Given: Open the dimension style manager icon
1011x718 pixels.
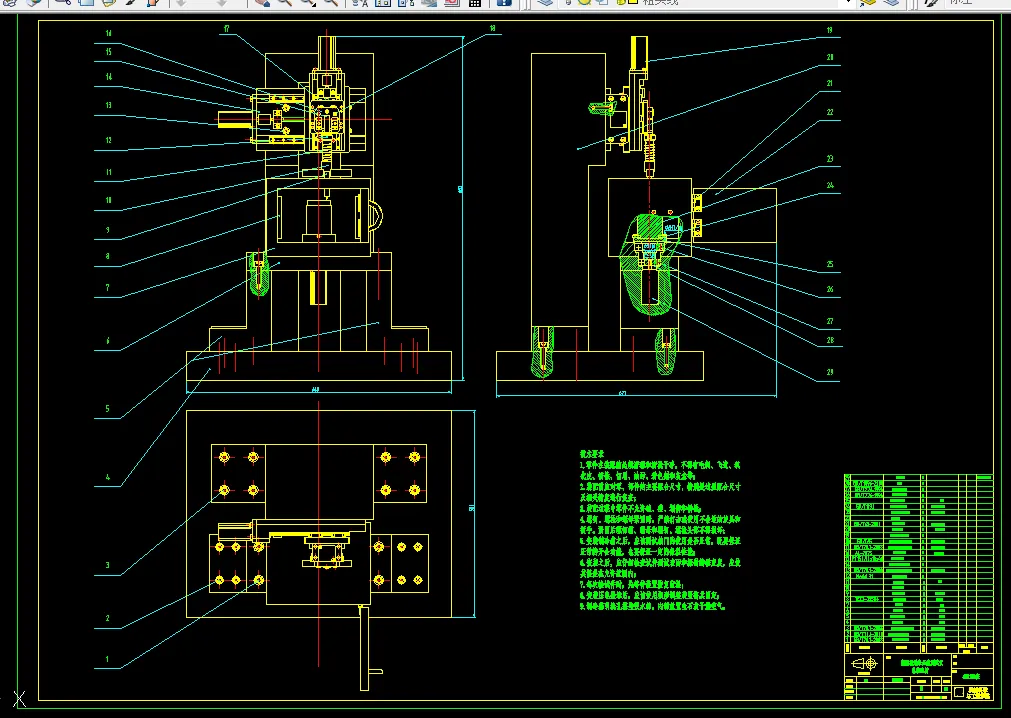Looking at the screenshot, I should (x=382, y=3).
